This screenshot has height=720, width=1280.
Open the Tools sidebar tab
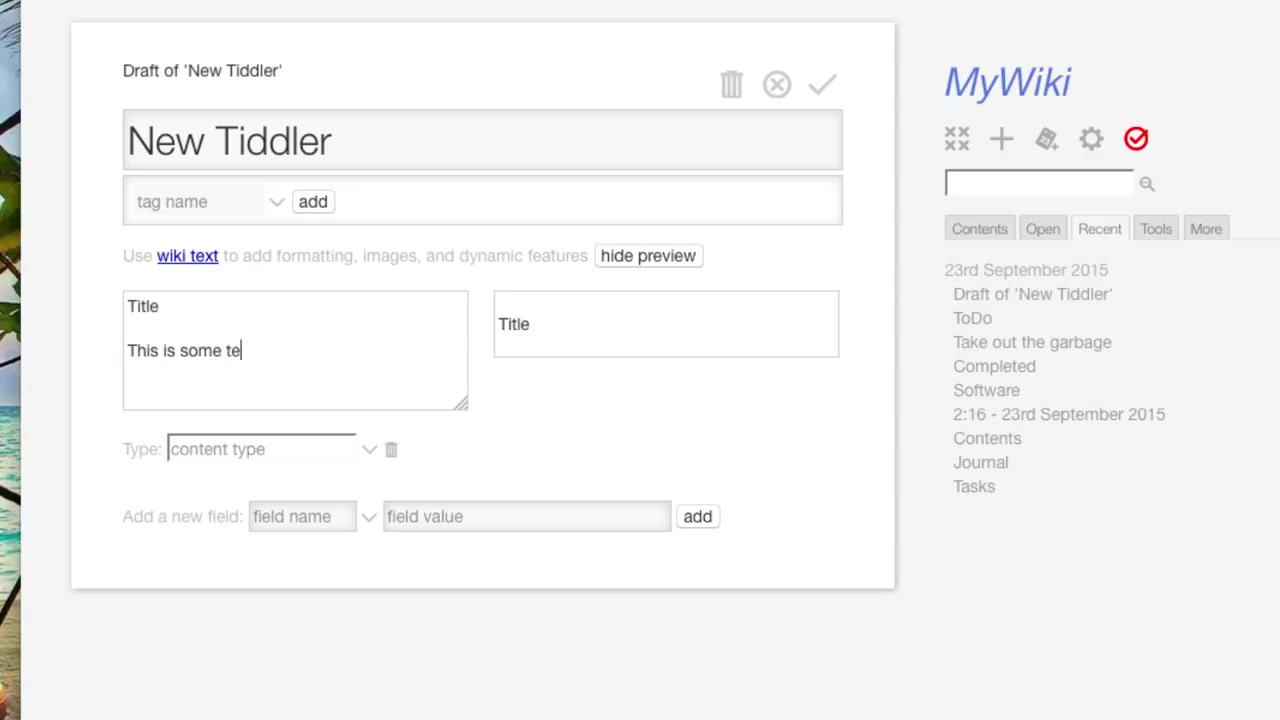[1155, 229]
